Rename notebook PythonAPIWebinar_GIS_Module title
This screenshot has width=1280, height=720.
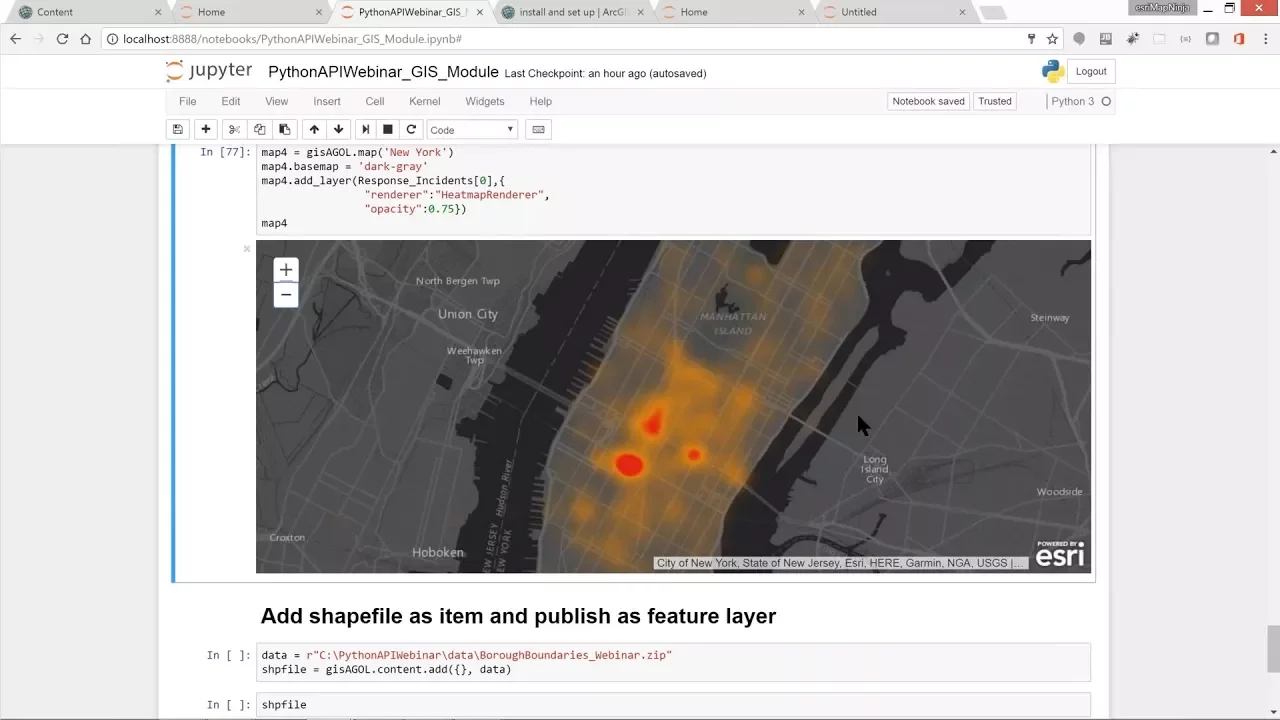pos(383,72)
